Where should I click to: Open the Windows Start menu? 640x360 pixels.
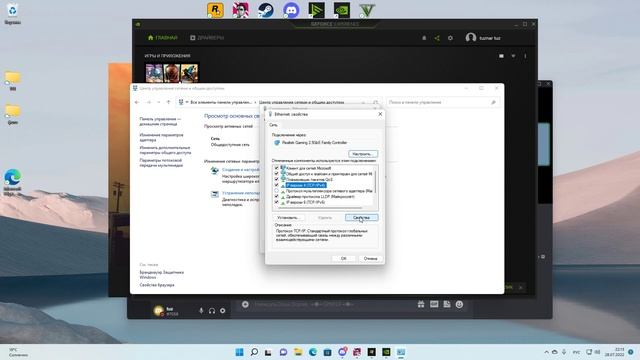pos(240,352)
